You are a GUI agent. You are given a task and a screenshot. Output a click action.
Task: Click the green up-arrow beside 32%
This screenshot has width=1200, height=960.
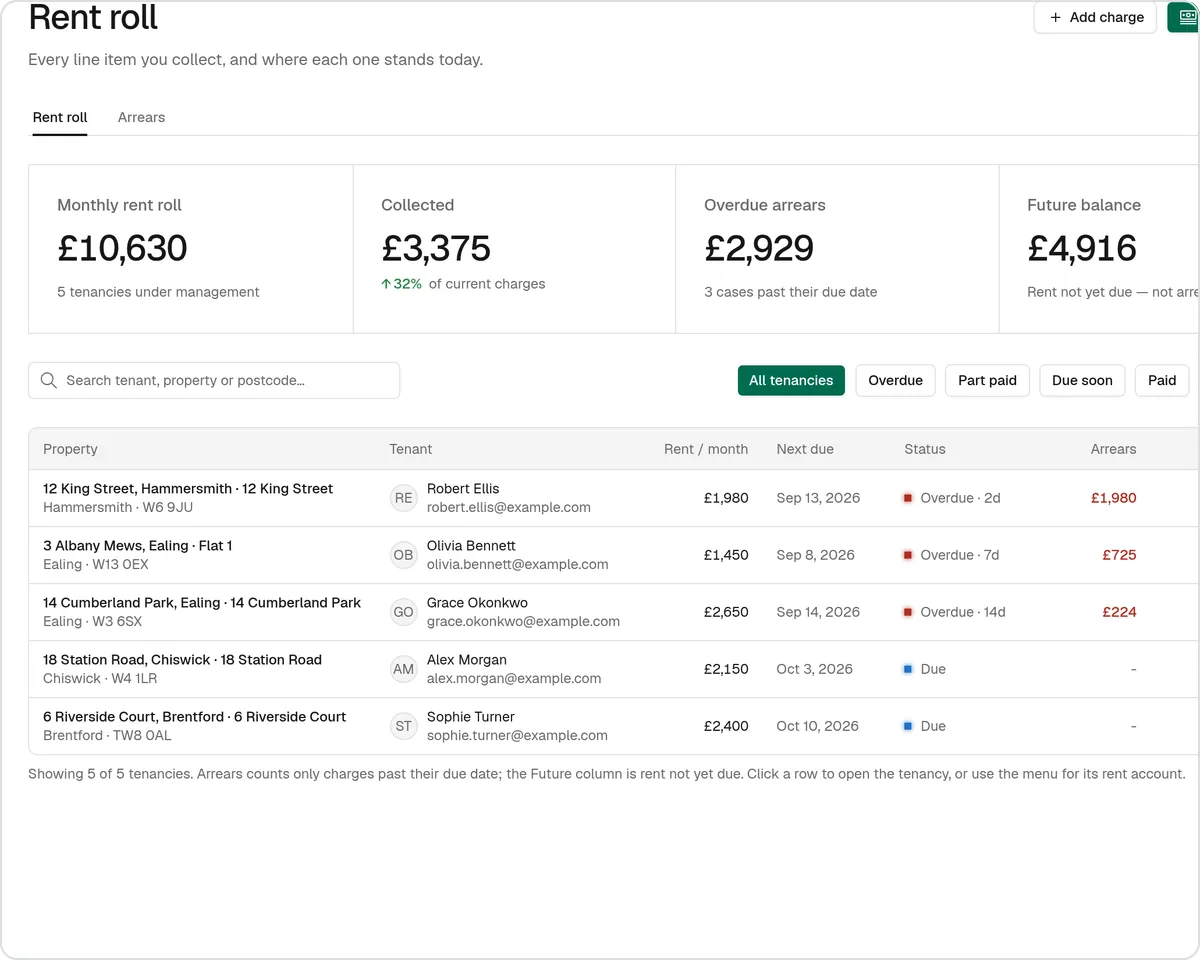click(386, 284)
